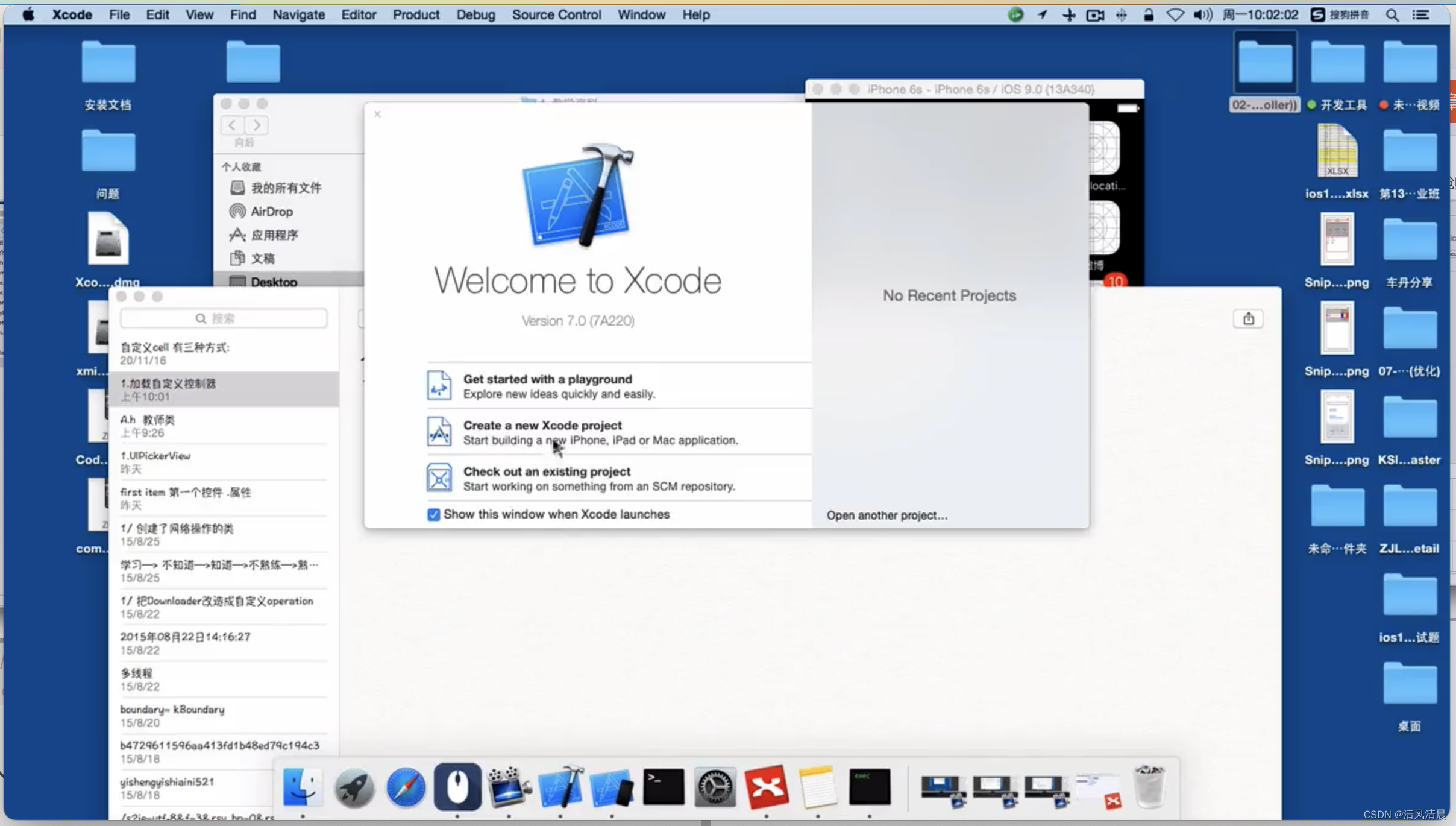Select the ios1....xlsx file on desktop
The image size is (1456, 826).
coord(1337,161)
